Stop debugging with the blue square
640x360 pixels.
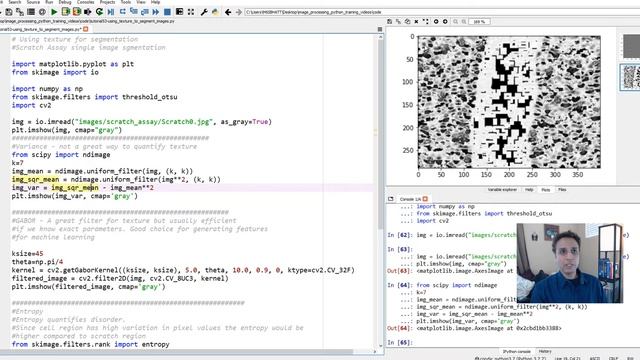pos(167,12)
